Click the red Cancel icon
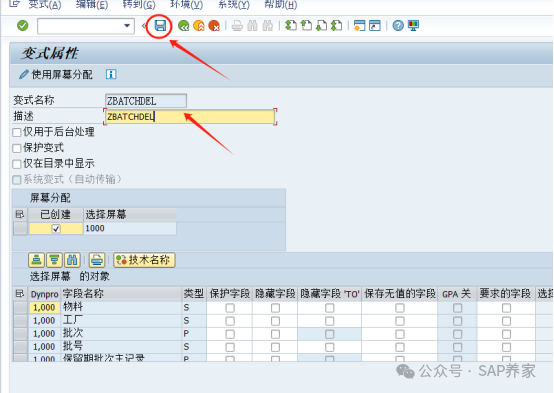The height and width of the screenshot is (393, 554). [x=214, y=26]
